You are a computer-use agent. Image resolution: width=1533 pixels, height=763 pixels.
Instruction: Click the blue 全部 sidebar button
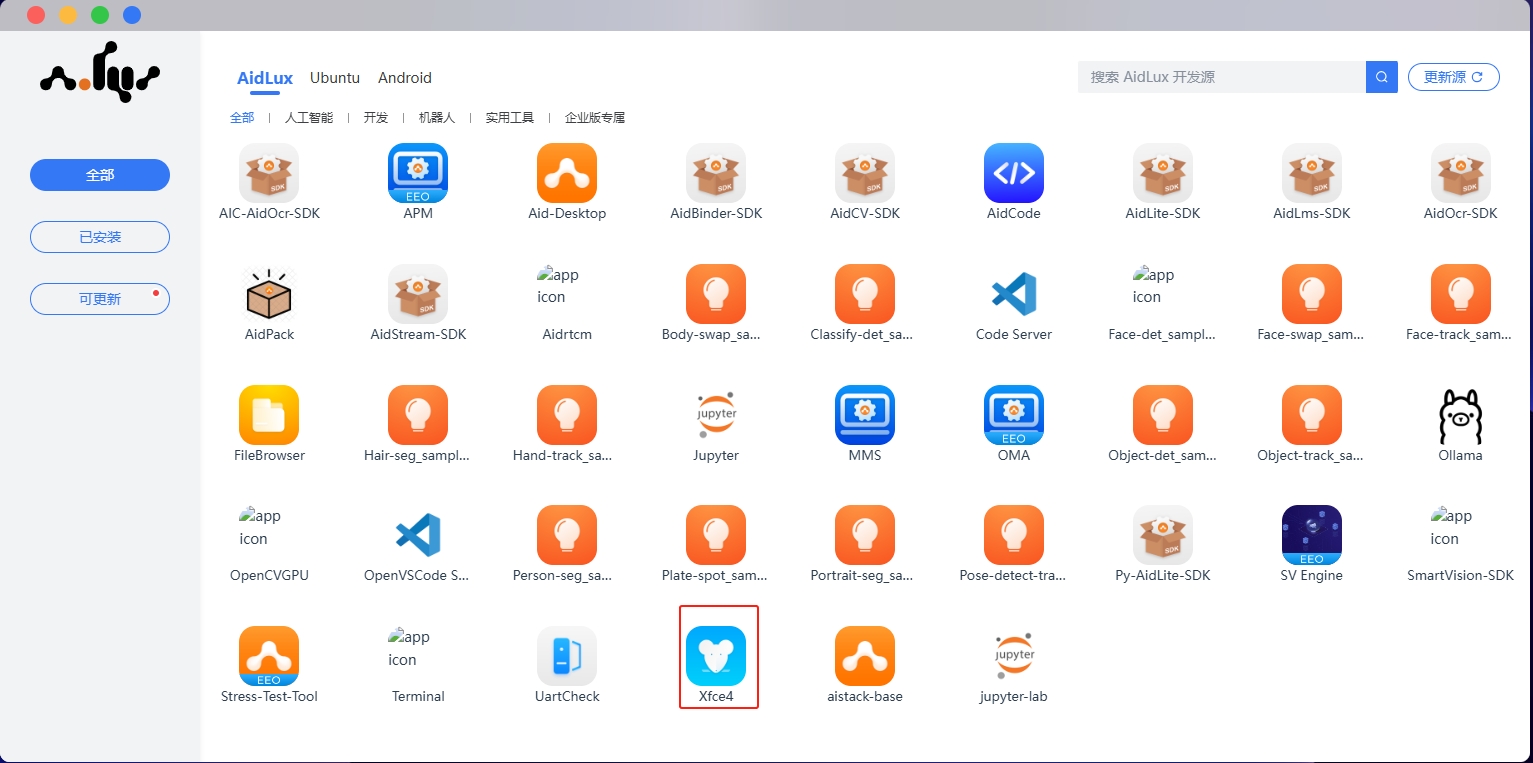pos(100,175)
